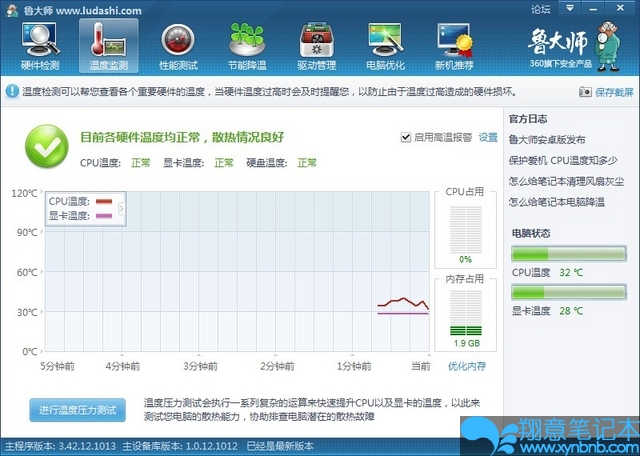The image size is (640, 456).
Task: Open the 硬件检测 hardware detection tab
Action: click(40, 47)
